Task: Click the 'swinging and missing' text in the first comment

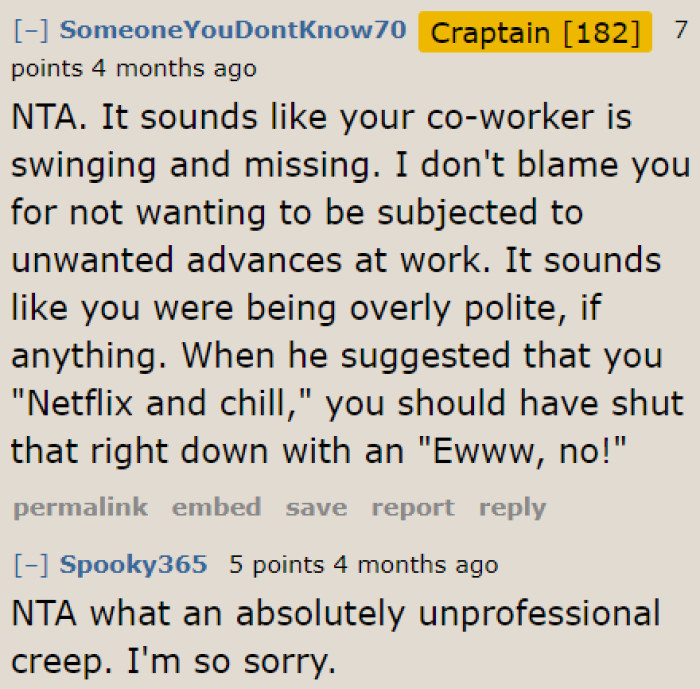Action: (190, 165)
